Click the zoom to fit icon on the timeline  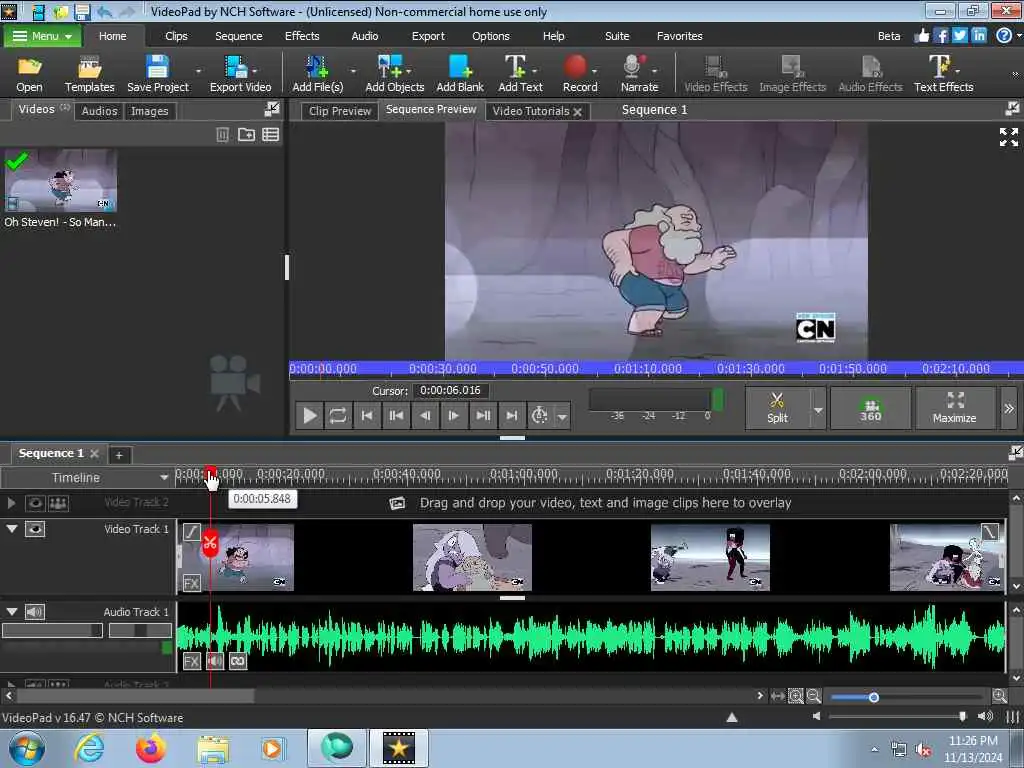[795, 696]
